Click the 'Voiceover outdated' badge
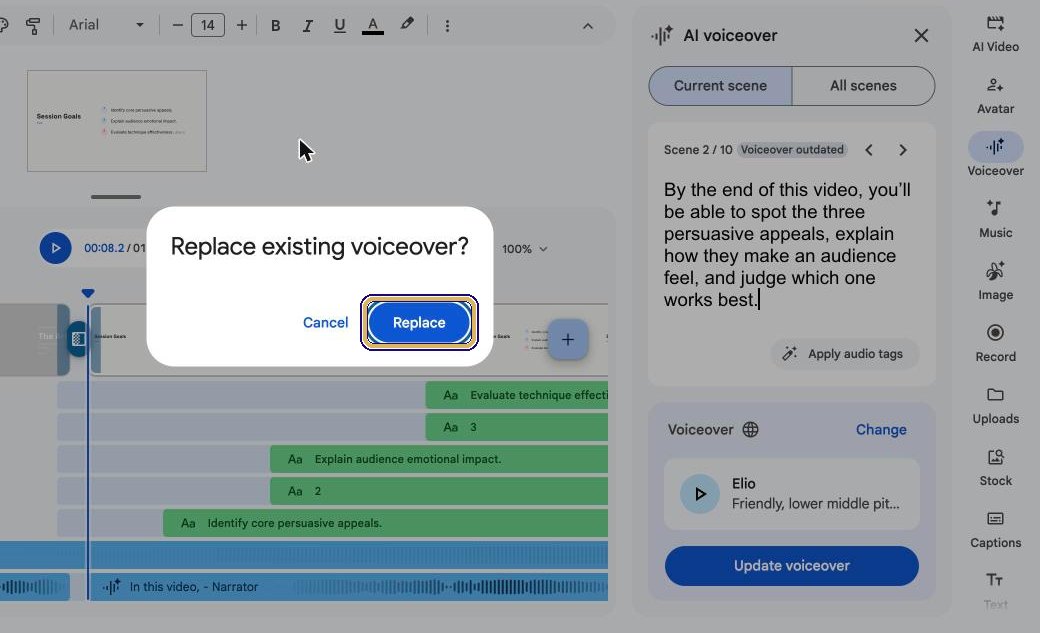 (792, 149)
